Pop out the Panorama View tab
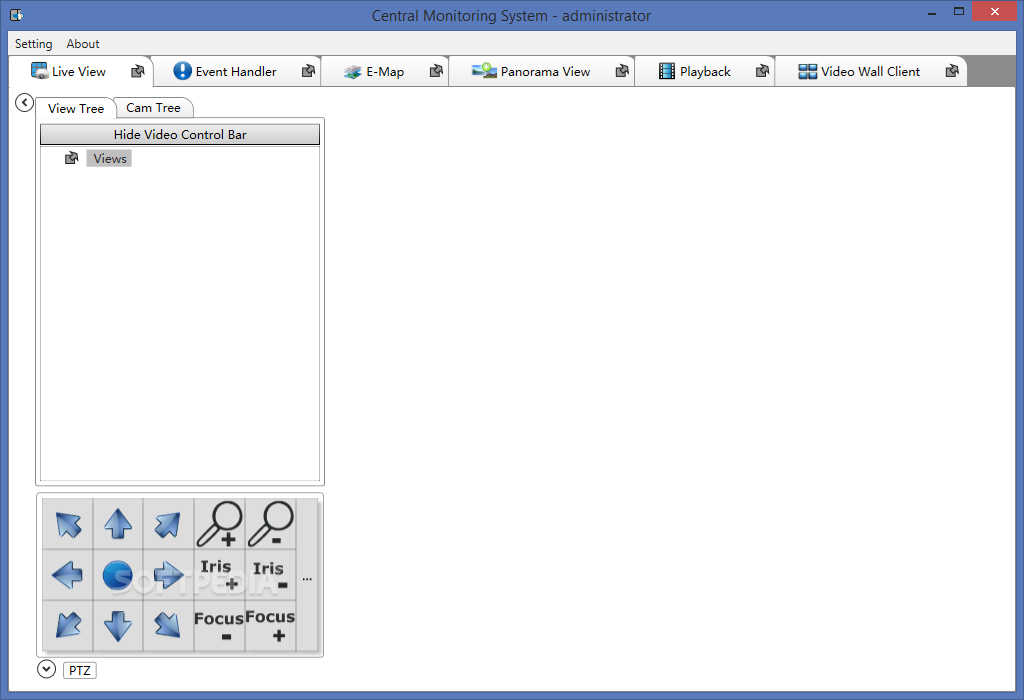Viewport: 1024px width, 700px height. coord(622,71)
